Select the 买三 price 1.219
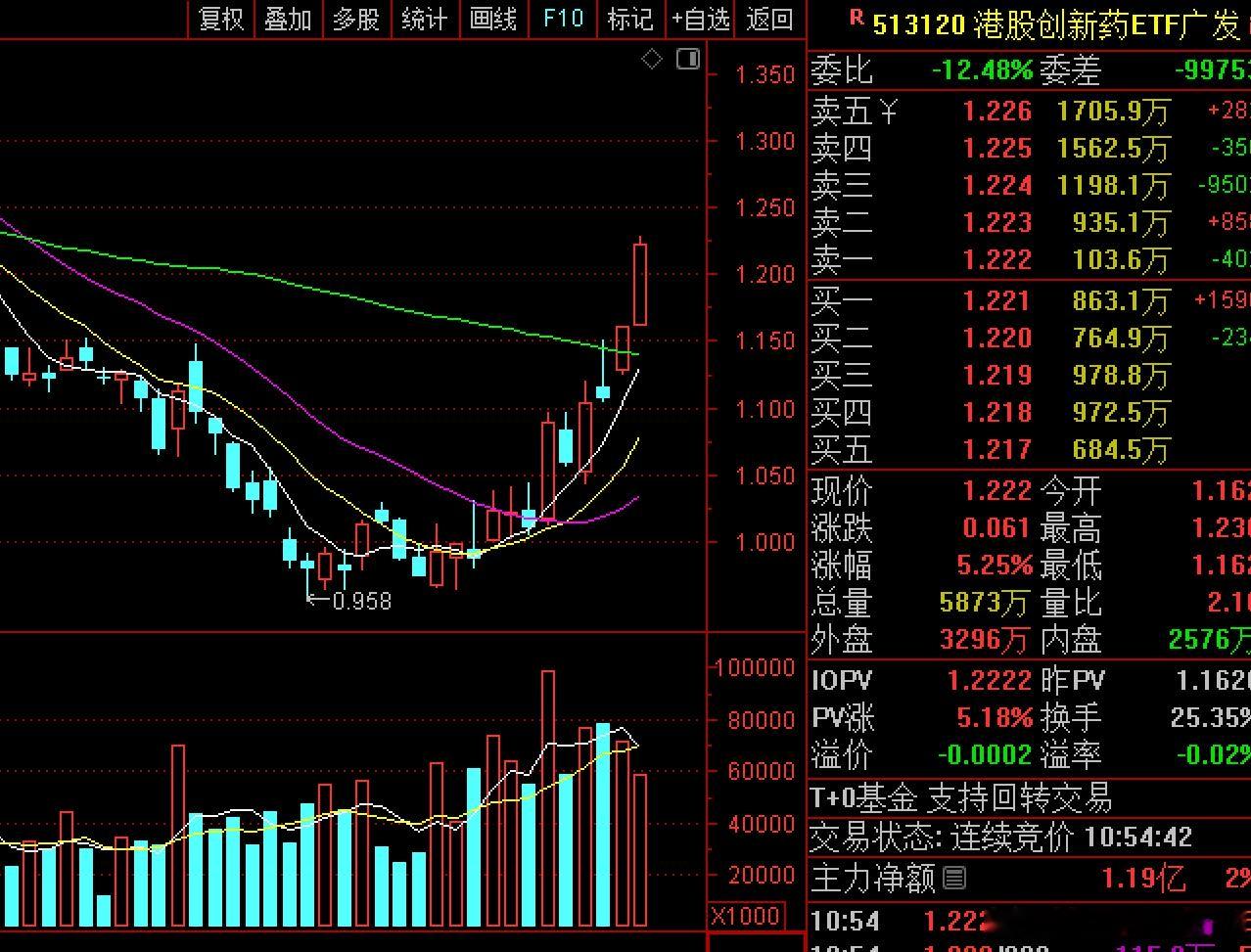The width and height of the screenshot is (1251, 952). [x=996, y=376]
